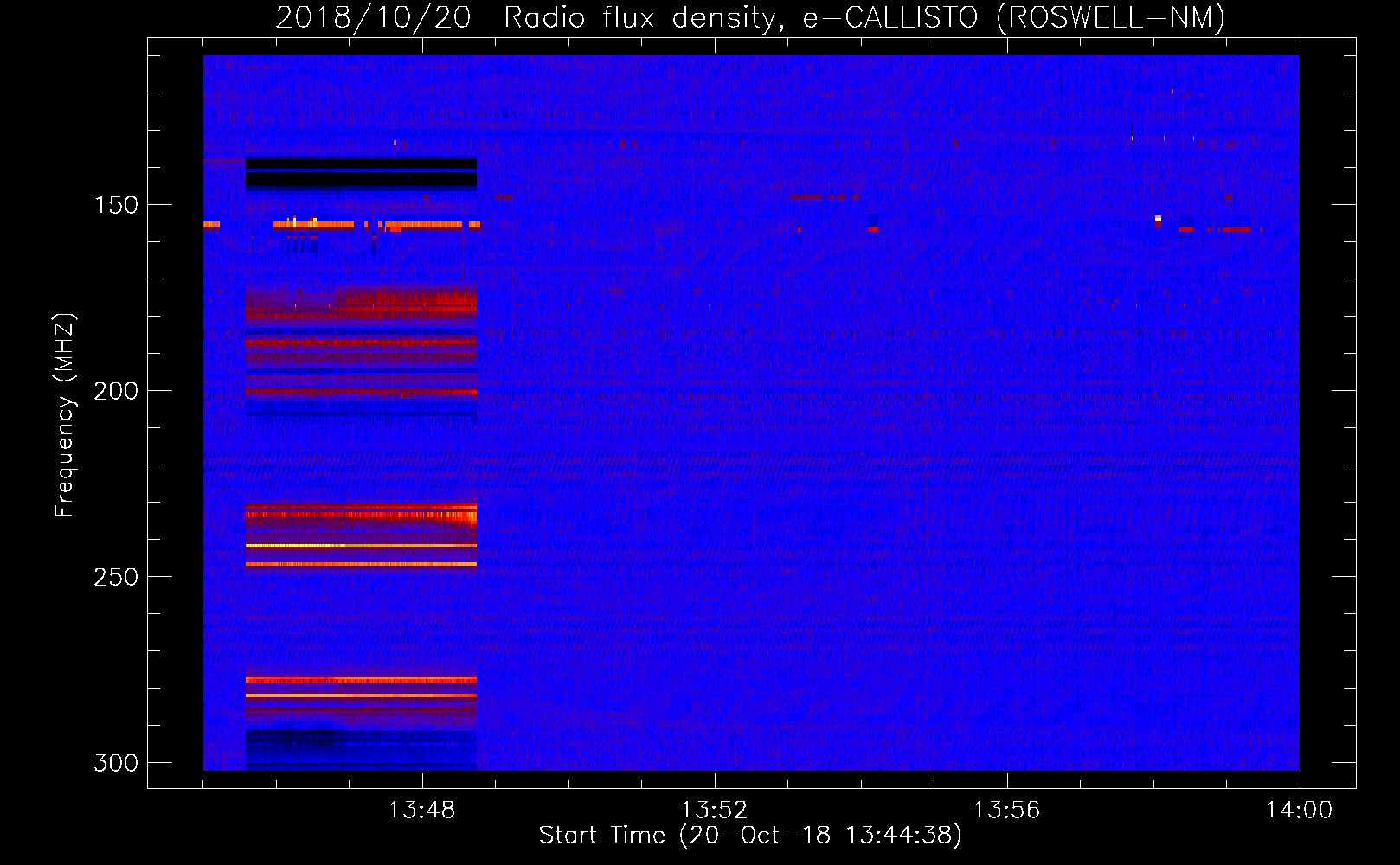Click the '200' frequency tick label
Image resolution: width=1400 pixels, height=865 pixels.
click(116, 391)
